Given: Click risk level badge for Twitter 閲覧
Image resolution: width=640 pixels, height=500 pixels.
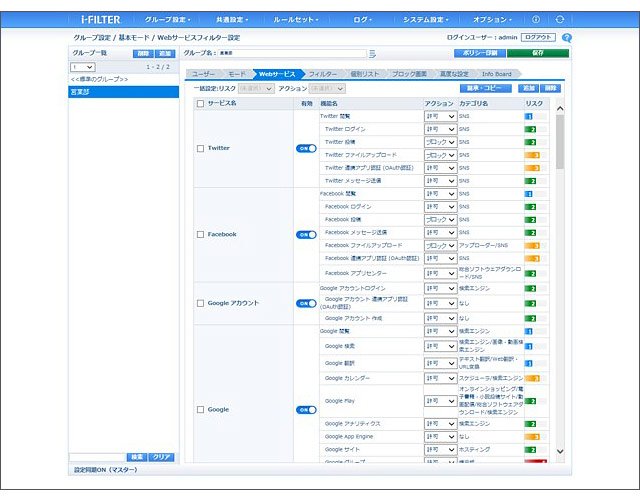Looking at the screenshot, I should coord(529,116).
